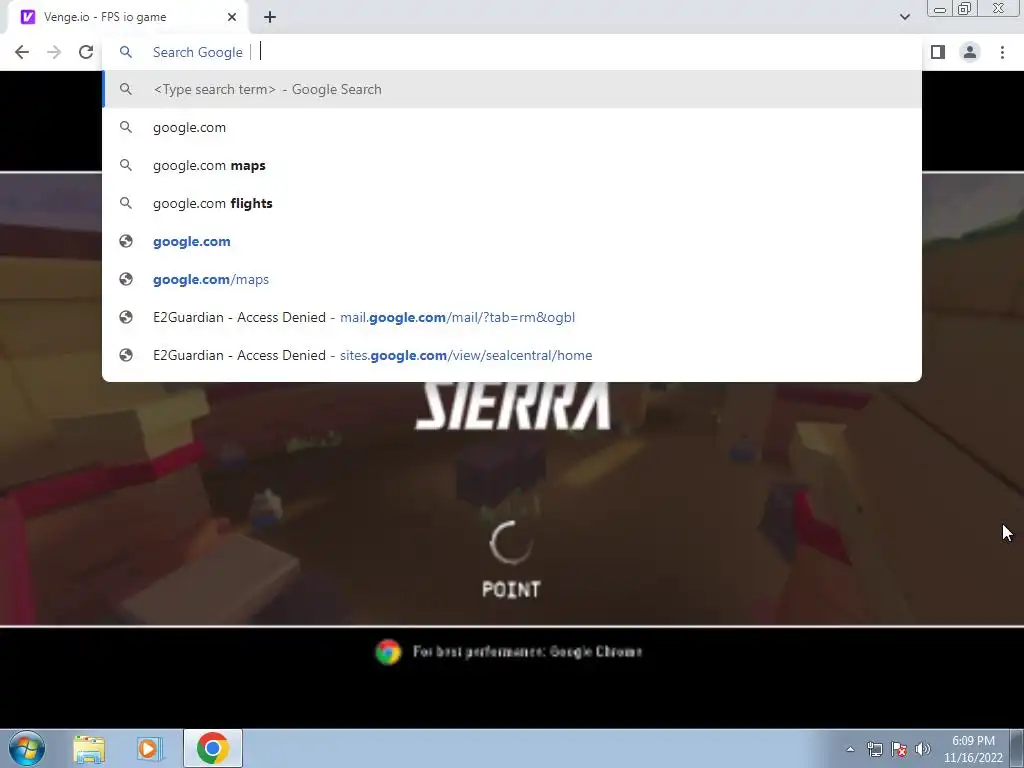Open the Windows Start menu

click(x=26, y=748)
